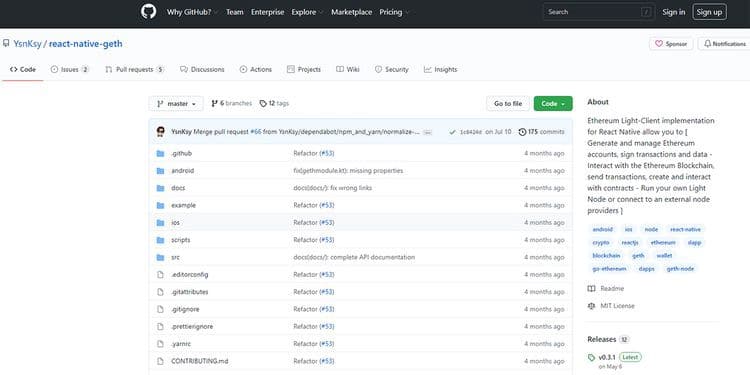Open the Pull requests tab
The width and height of the screenshot is (750, 375).
(135, 69)
